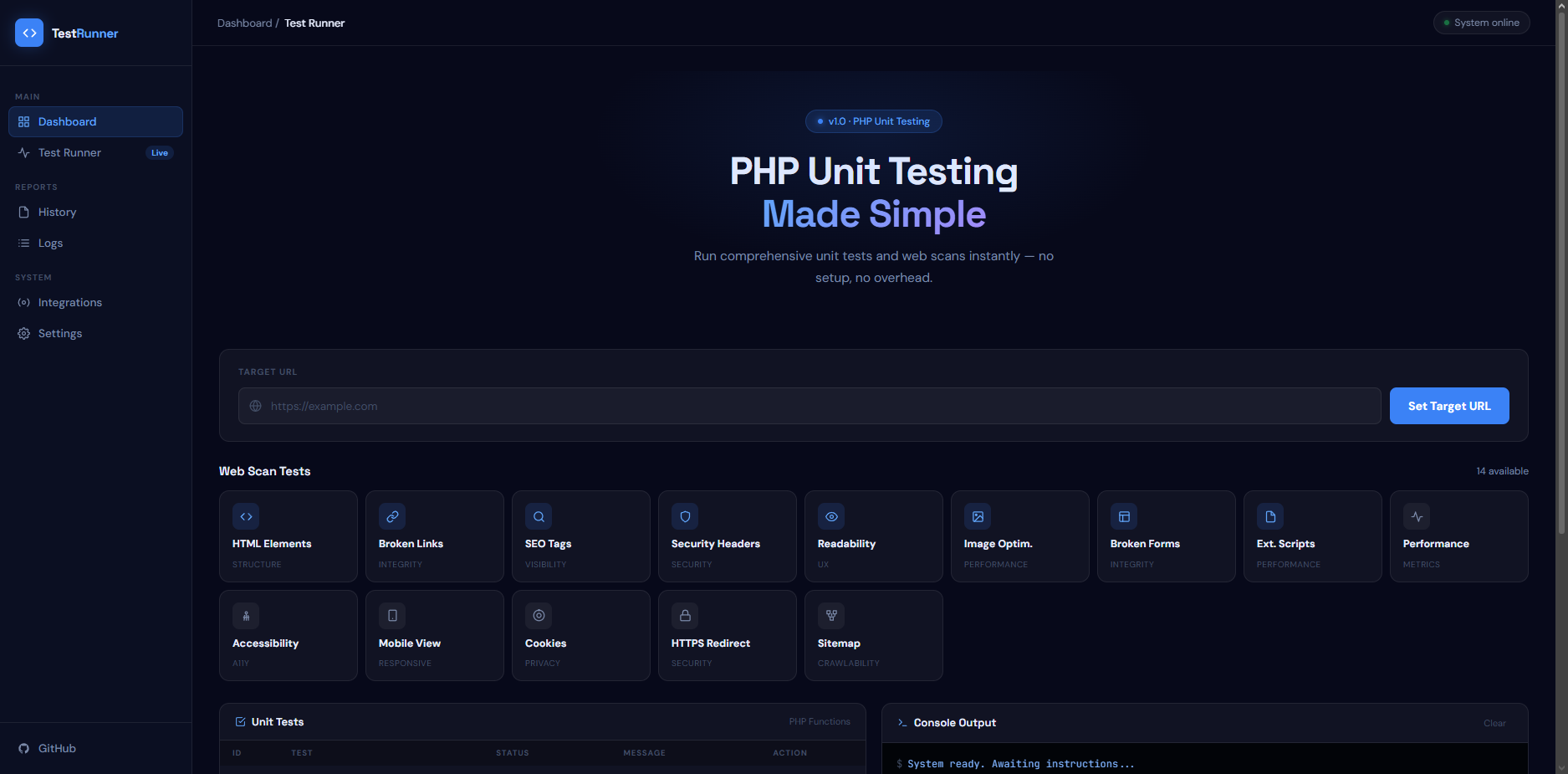Click the Mobile View phone icon
The image size is (1568, 774).
click(392, 616)
